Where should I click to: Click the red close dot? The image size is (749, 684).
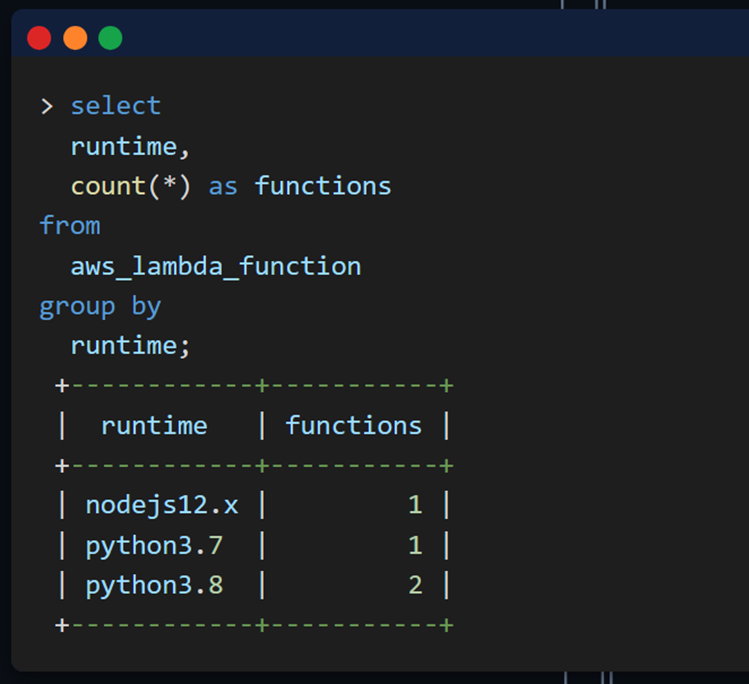click(39, 38)
